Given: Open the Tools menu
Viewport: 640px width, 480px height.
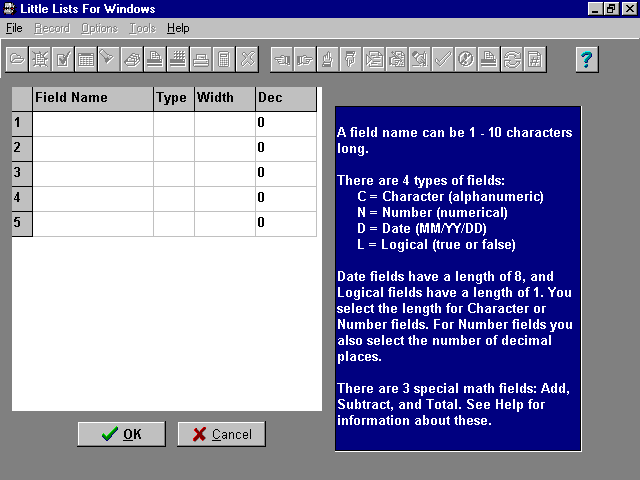Looking at the screenshot, I should [x=142, y=28].
